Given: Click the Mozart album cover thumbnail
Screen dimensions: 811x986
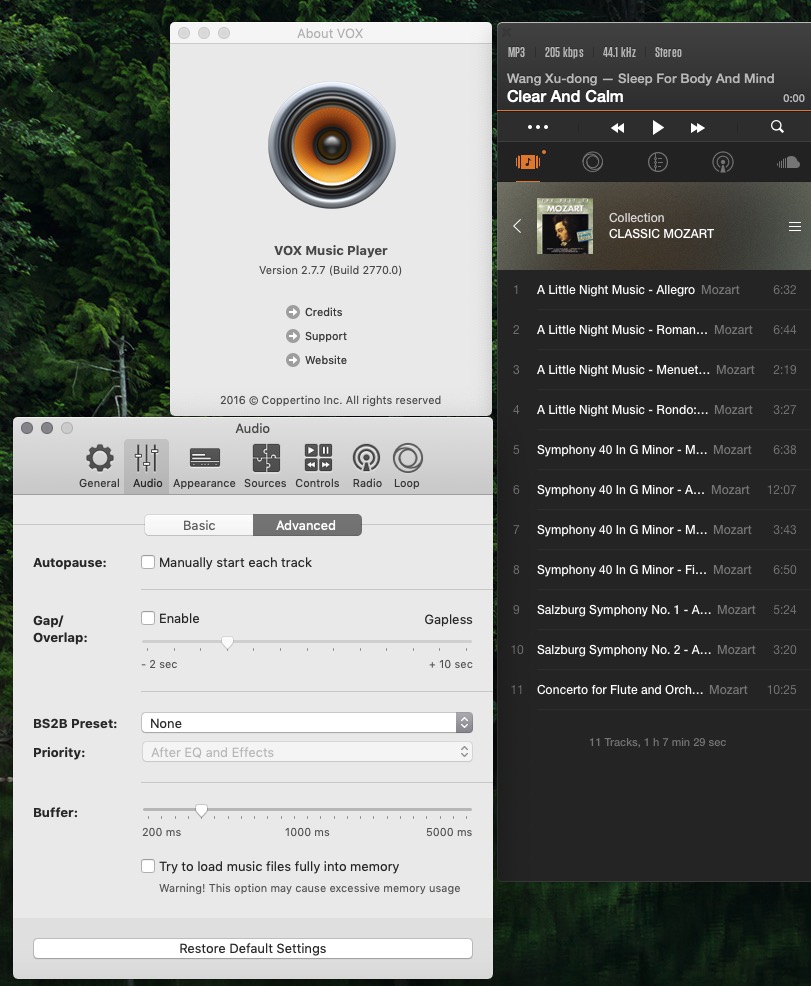Looking at the screenshot, I should pyautogui.click(x=565, y=226).
